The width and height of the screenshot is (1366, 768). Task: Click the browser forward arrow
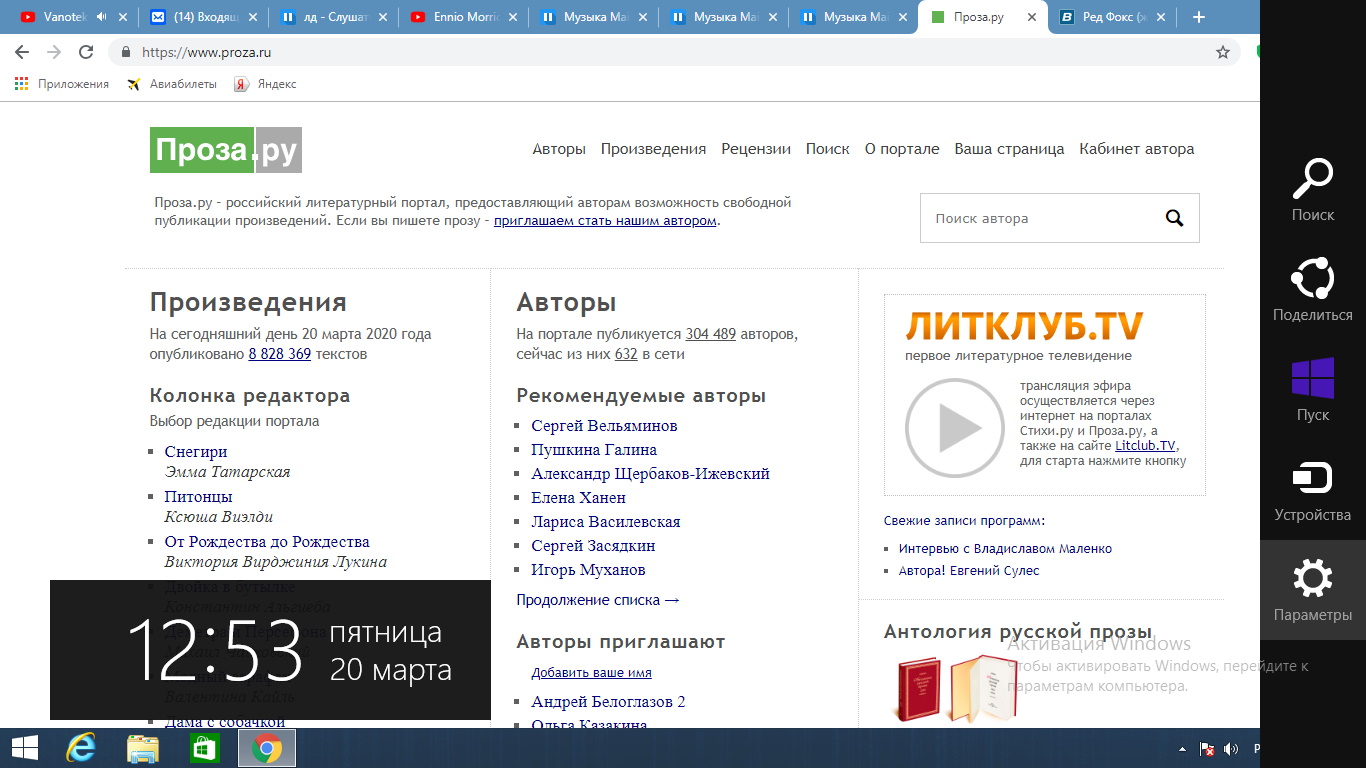click(x=54, y=52)
